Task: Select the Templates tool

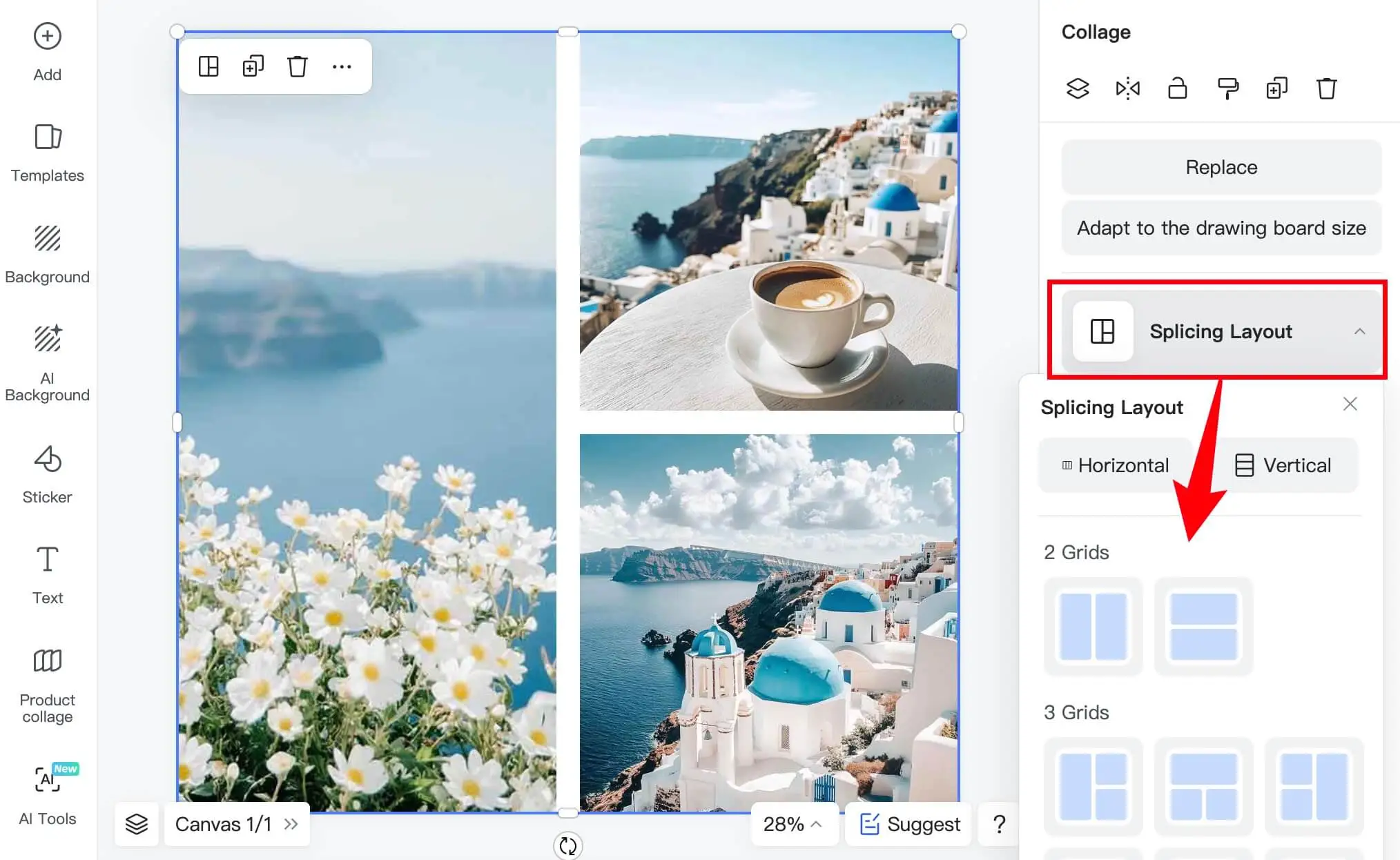Action: tap(47, 154)
